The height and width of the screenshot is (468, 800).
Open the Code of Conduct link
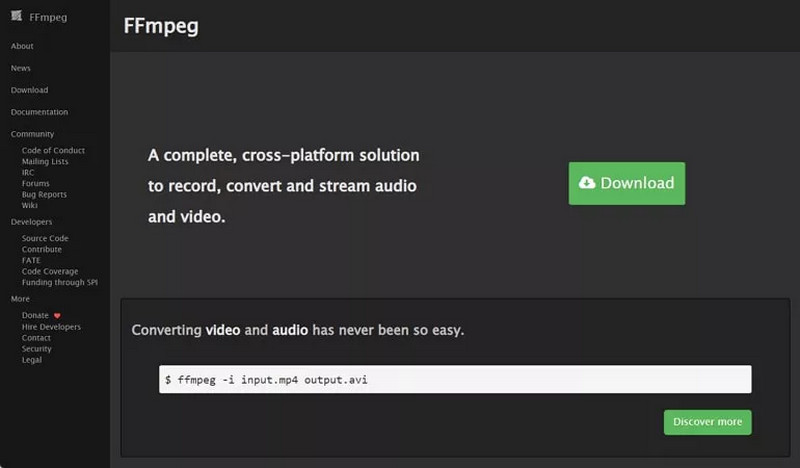coord(53,150)
